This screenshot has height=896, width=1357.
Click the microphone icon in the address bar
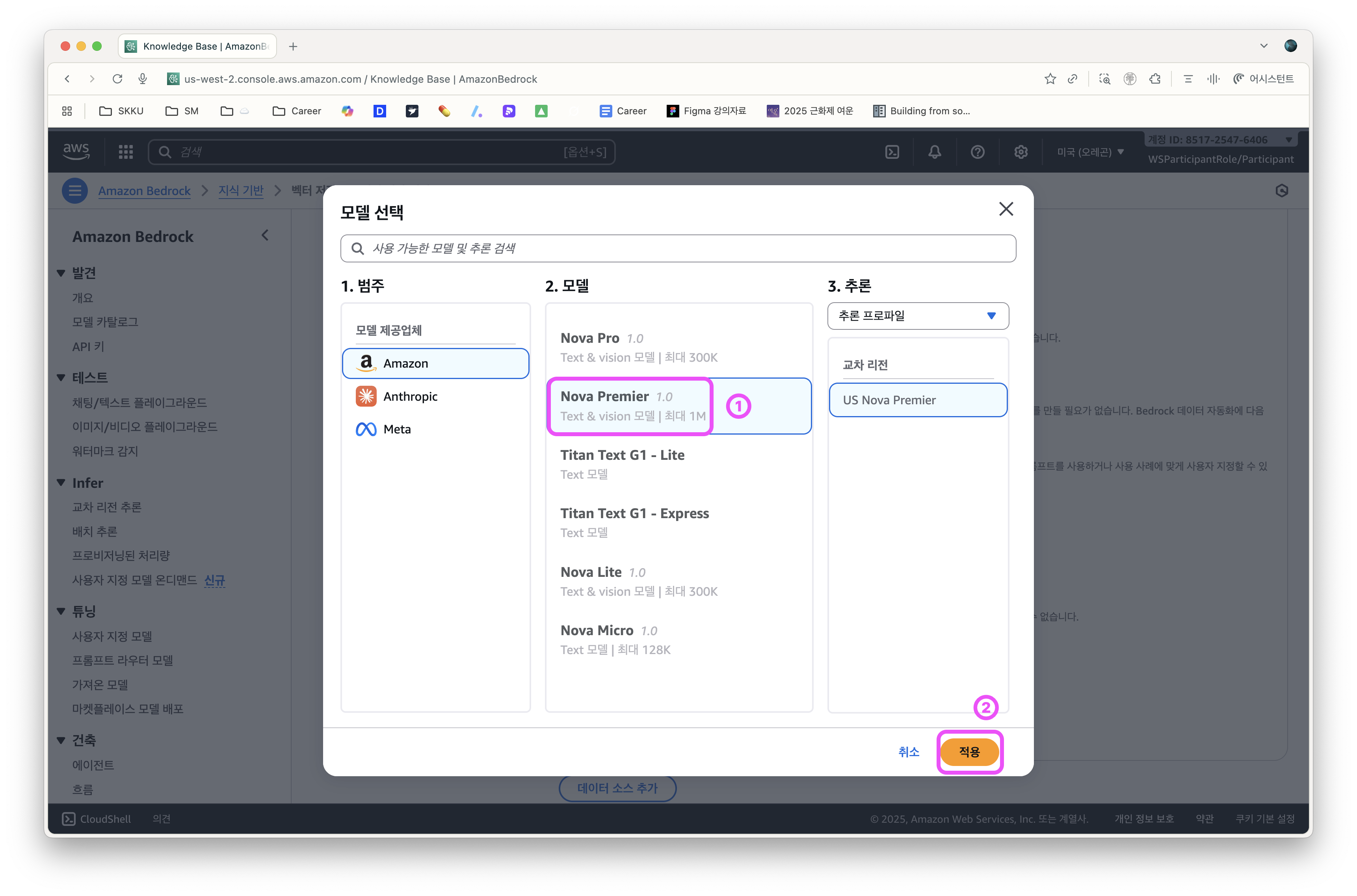[143, 79]
